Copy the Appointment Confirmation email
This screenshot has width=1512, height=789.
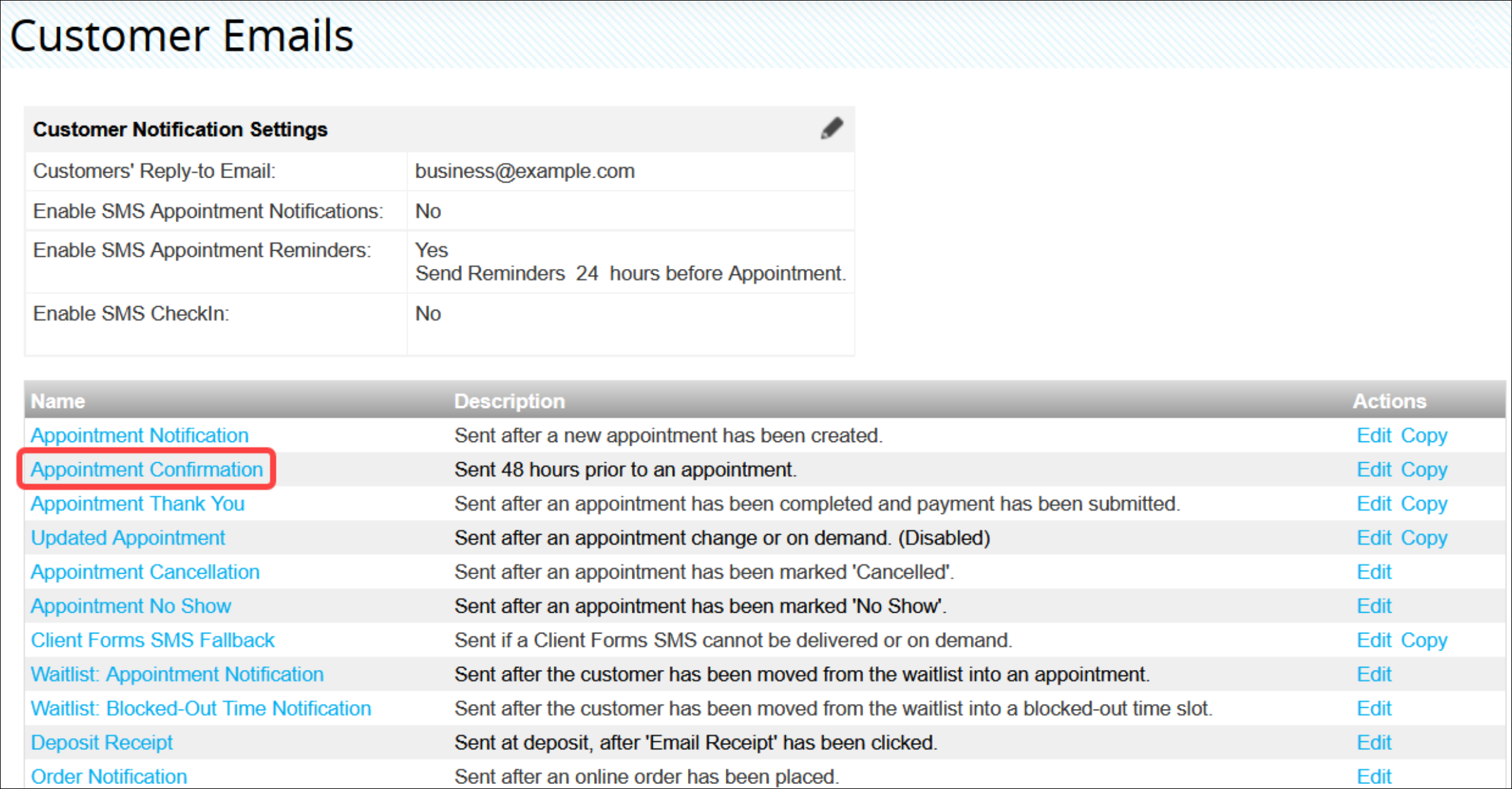pos(1425,469)
